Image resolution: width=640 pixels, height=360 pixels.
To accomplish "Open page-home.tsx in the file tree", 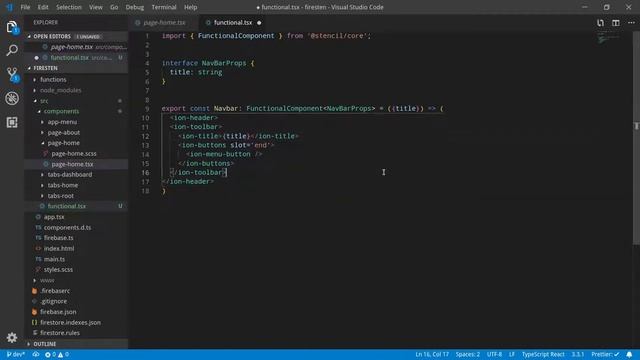I will tap(72, 164).
